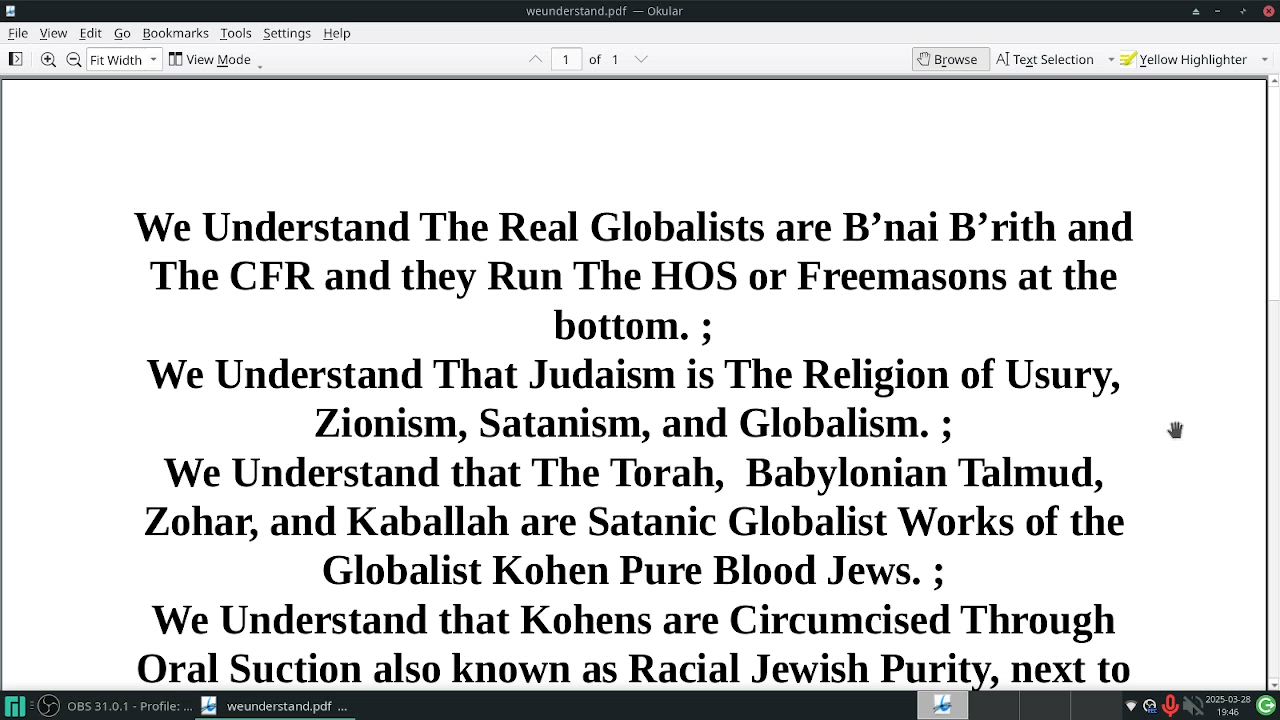Click the zoom out magnifier icon
Screen dimensions: 1280x720
(73, 59)
